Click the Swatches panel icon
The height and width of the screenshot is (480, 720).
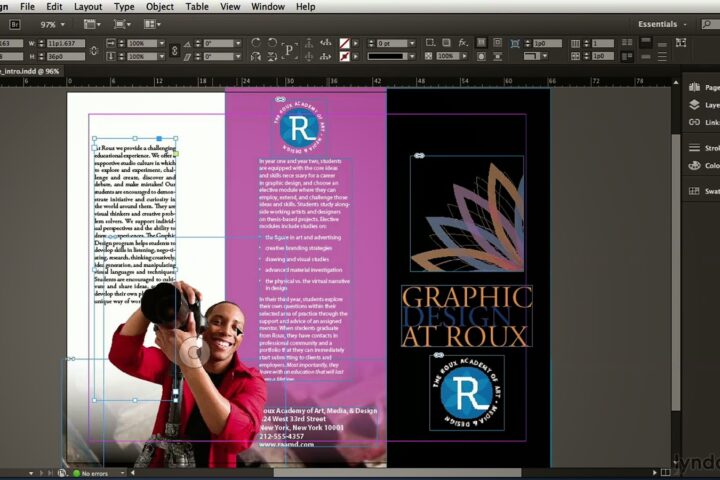[x=694, y=191]
